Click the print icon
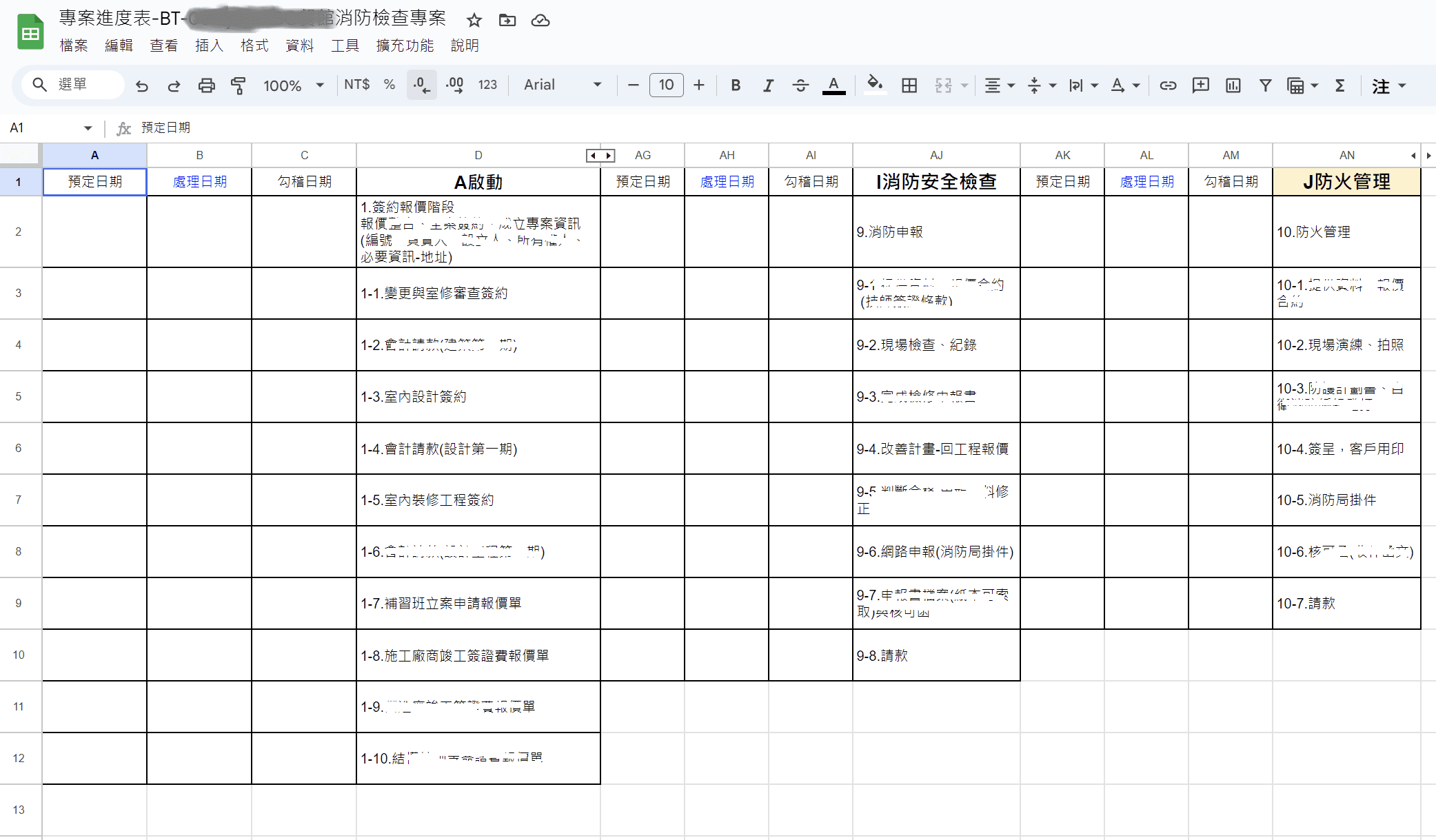 pyautogui.click(x=206, y=85)
